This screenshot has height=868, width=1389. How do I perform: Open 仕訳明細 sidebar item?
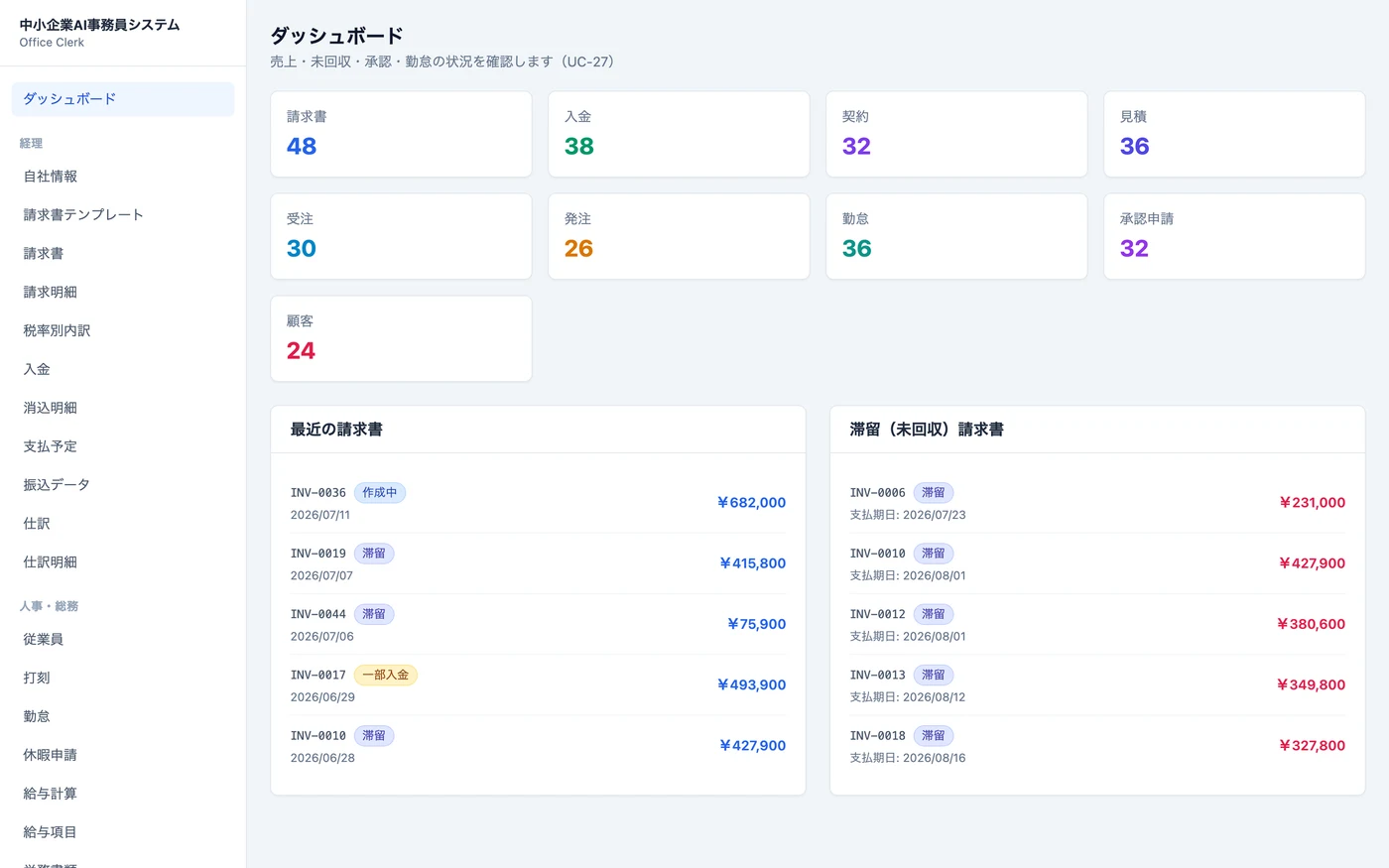pos(123,562)
